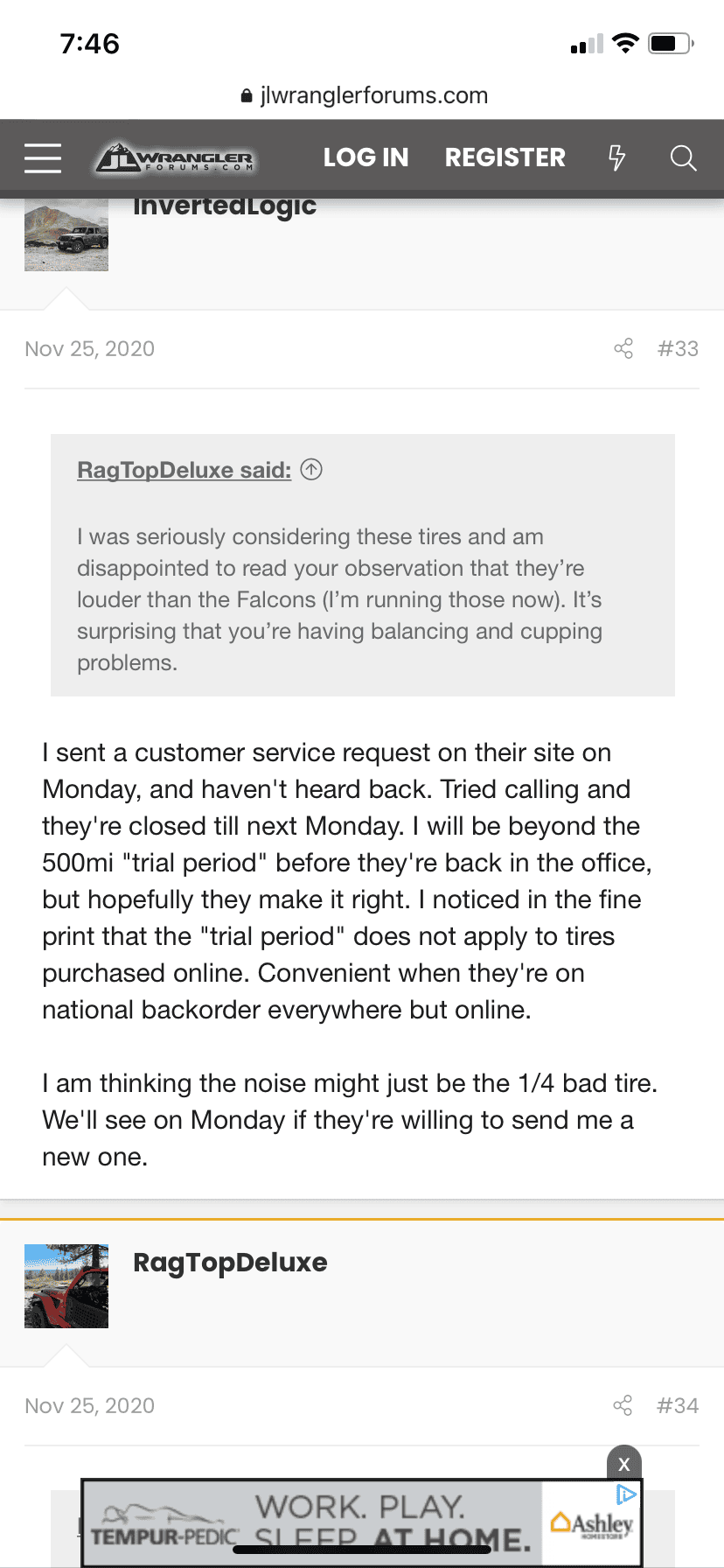This screenshot has width=724, height=1568.
Task: Open post number #34 permalink
Action: [x=678, y=1406]
